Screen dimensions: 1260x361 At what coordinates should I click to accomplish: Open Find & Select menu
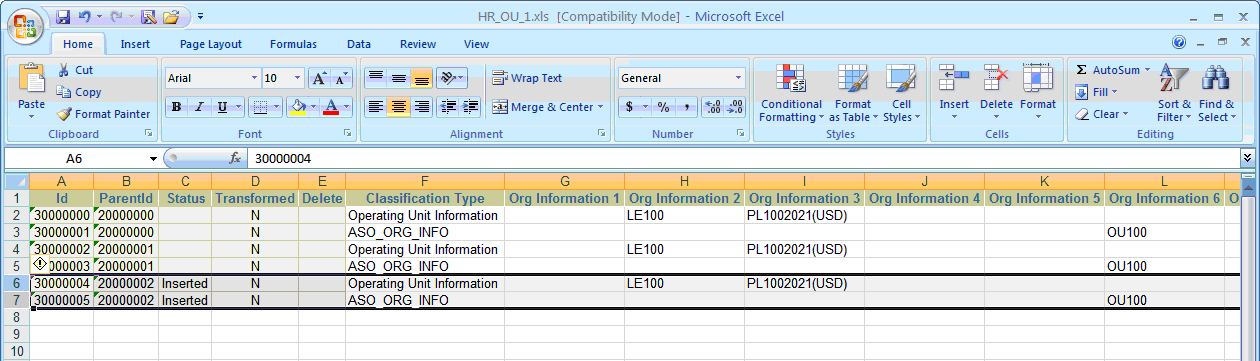(x=1216, y=93)
